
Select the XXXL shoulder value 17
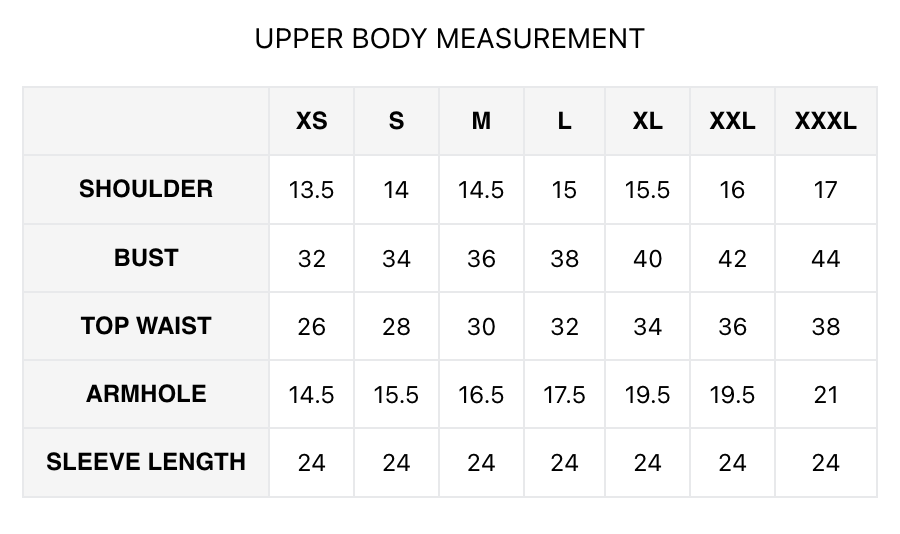pos(825,190)
